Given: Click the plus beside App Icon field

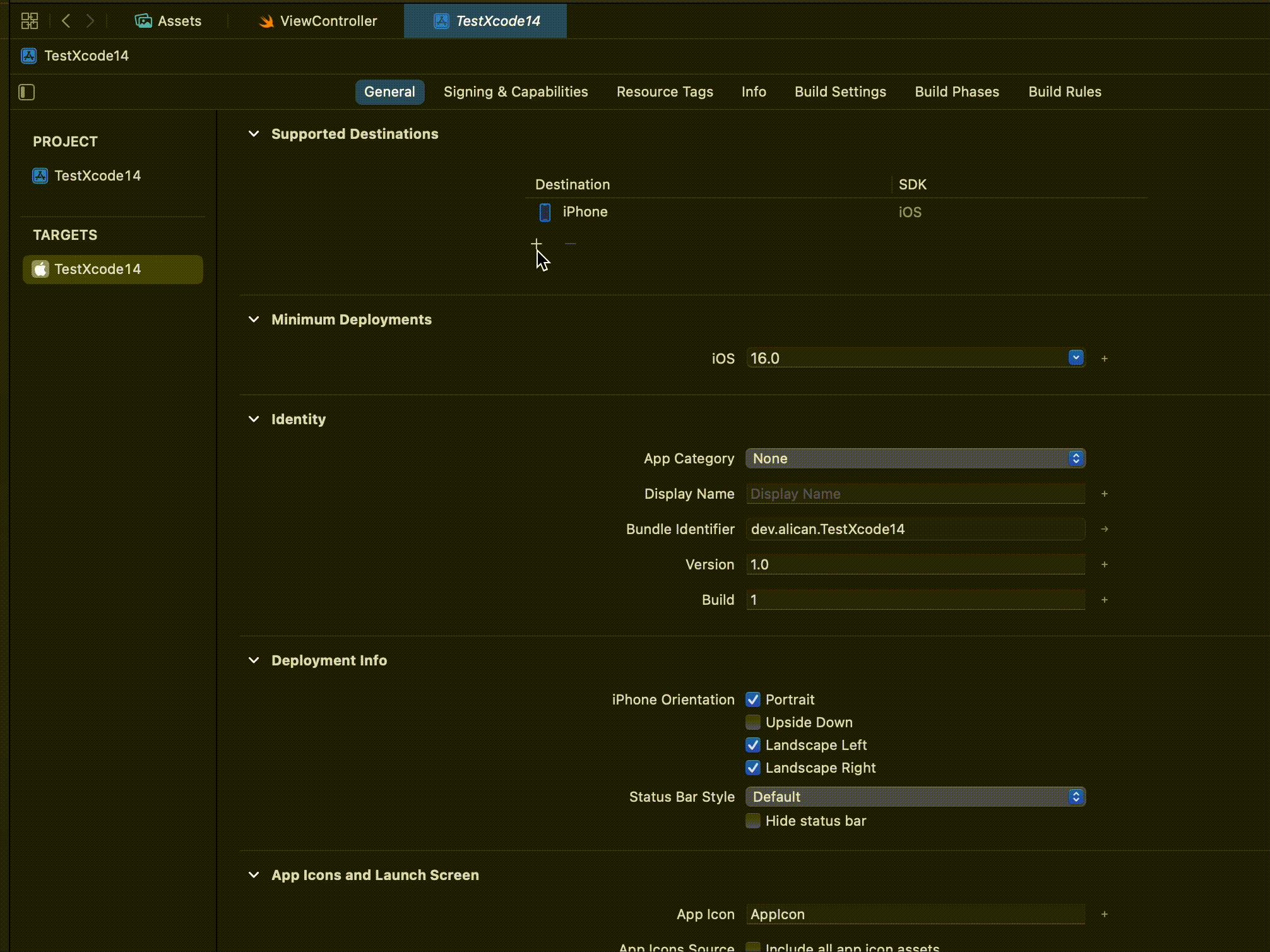Looking at the screenshot, I should click(1105, 914).
